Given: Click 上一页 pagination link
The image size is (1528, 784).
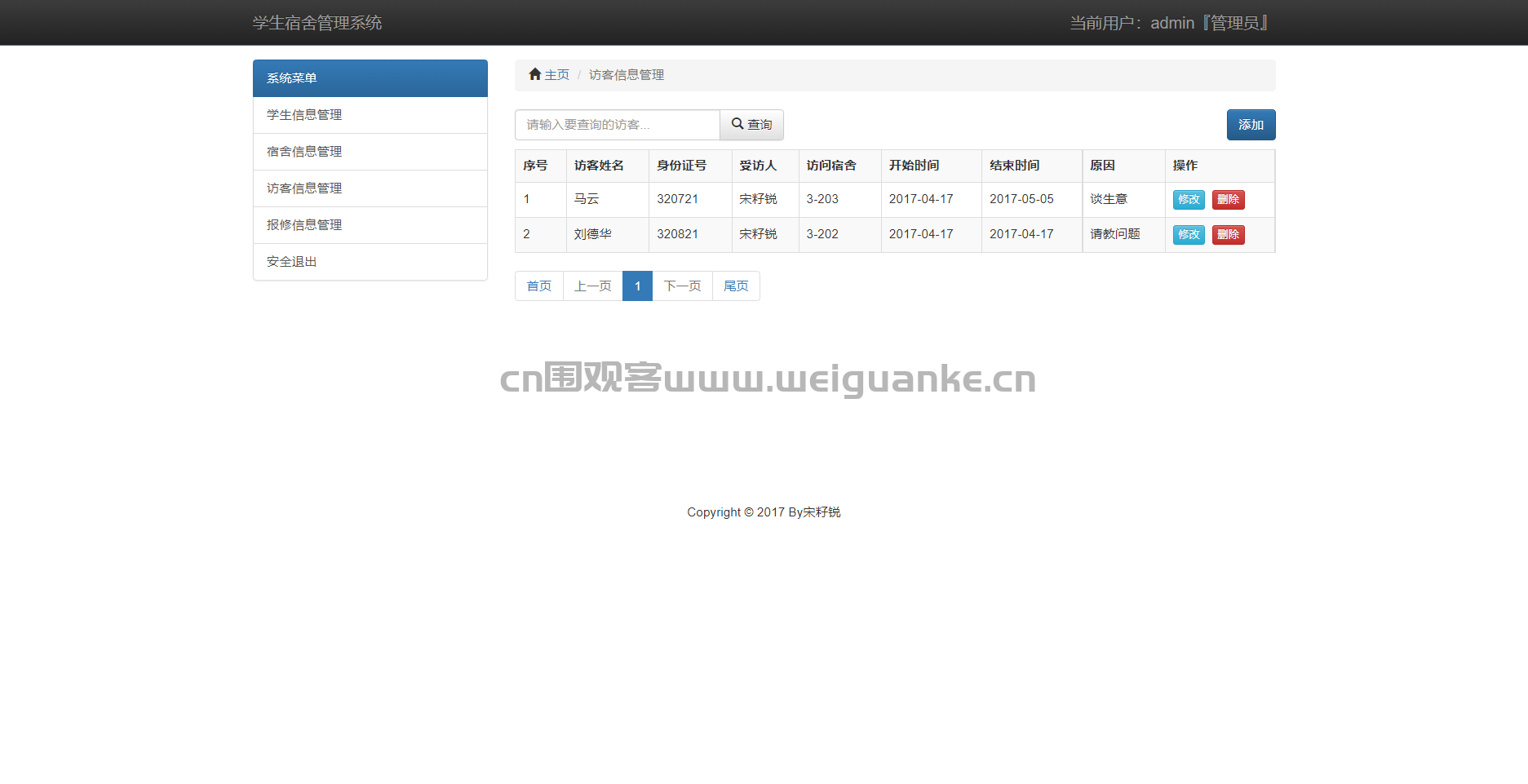Looking at the screenshot, I should [593, 286].
